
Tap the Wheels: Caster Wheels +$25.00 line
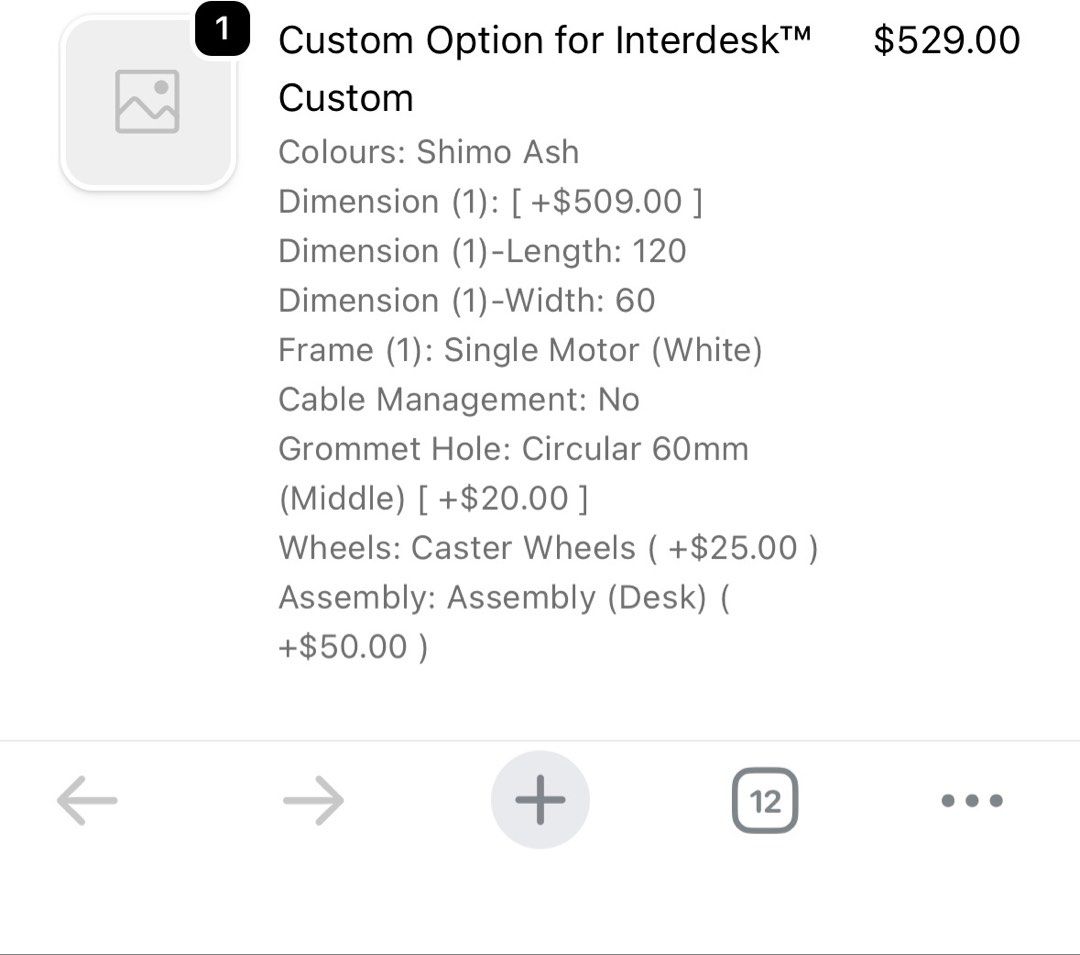548,548
